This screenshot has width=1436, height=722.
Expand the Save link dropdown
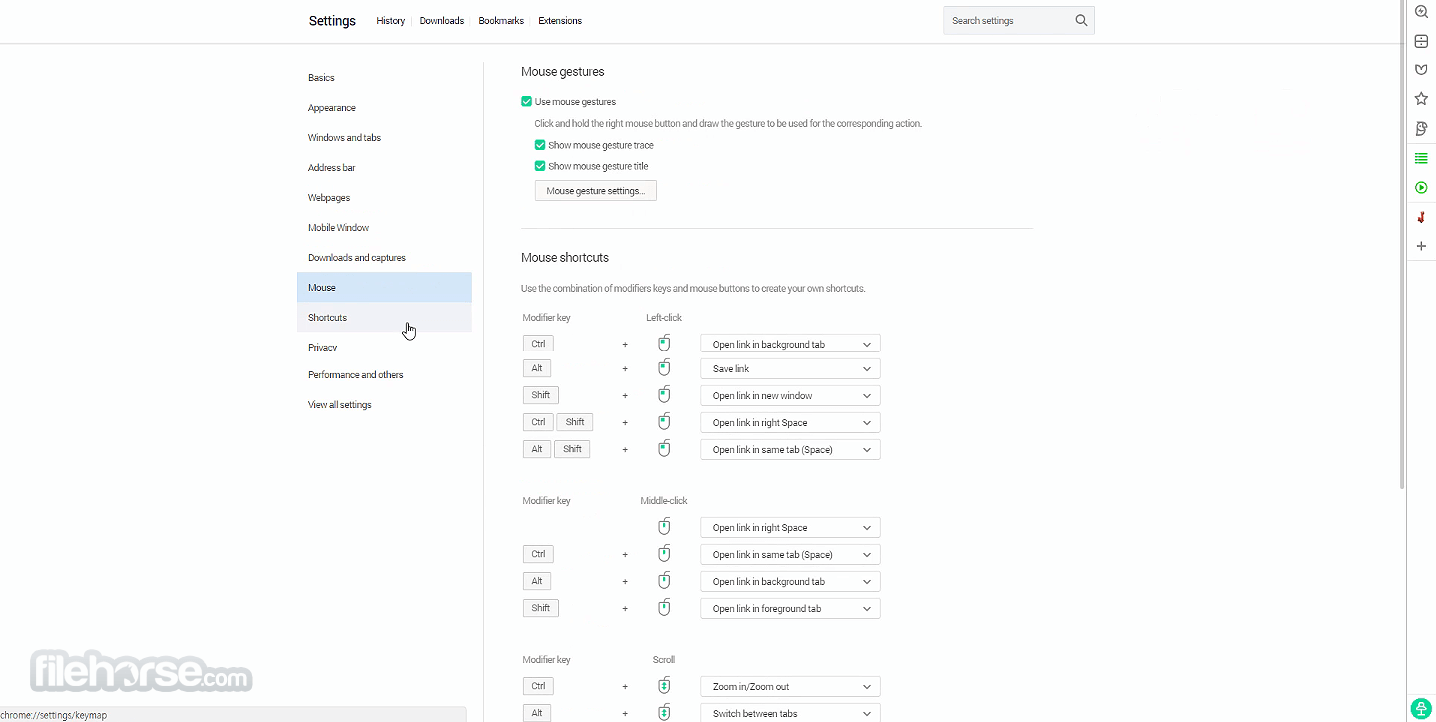pos(790,369)
